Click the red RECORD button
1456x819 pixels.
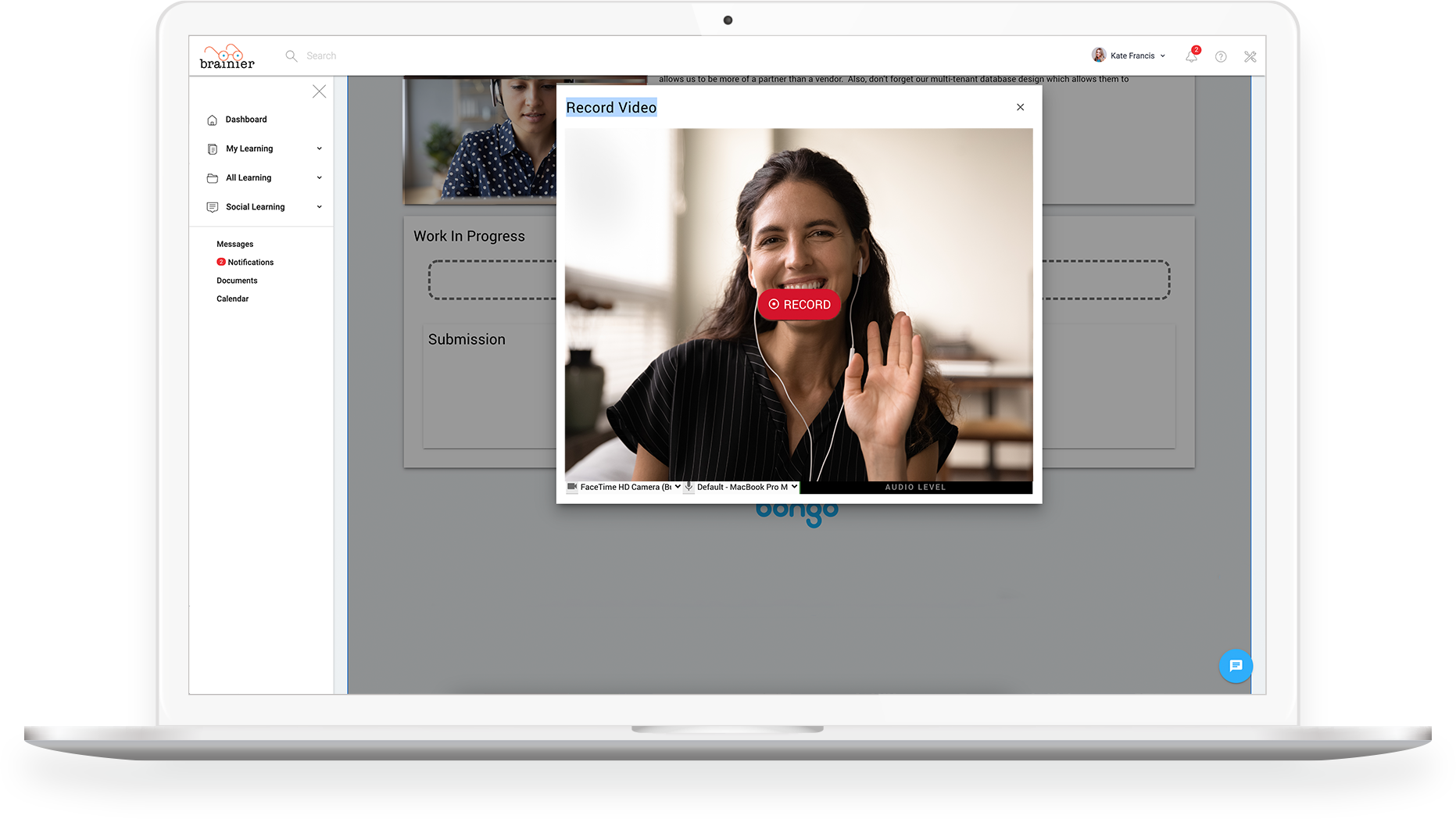pyautogui.click(x=799, y=305)
